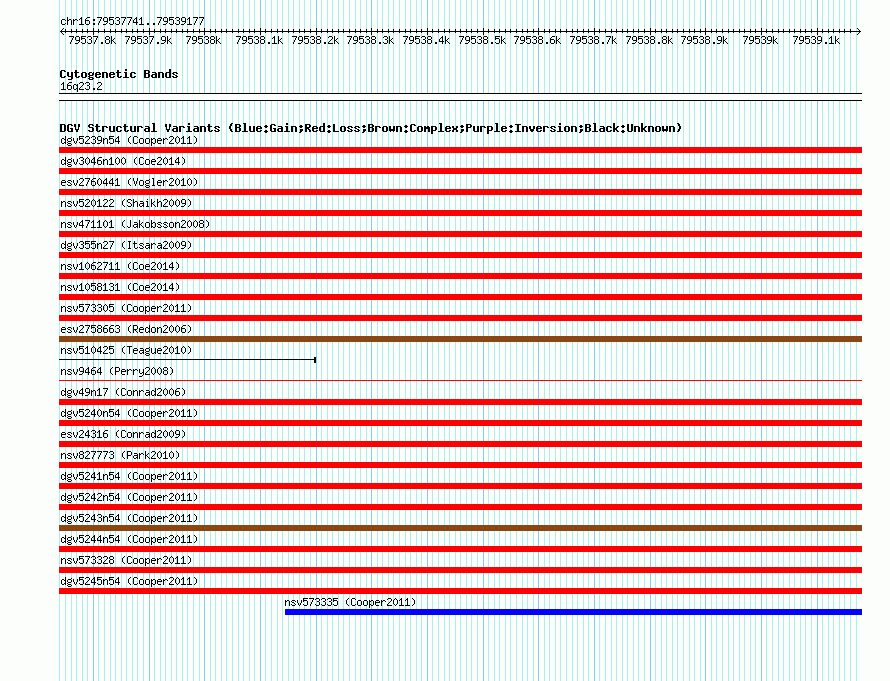Click the dgv3046n100 (Coe2014) variant label

[123, 161]
